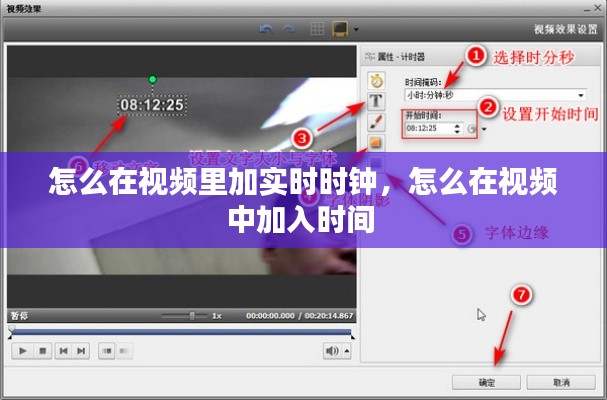Click the undo arrow in the top toolbar
Screen dimensions: 607x400
[265, 29]
